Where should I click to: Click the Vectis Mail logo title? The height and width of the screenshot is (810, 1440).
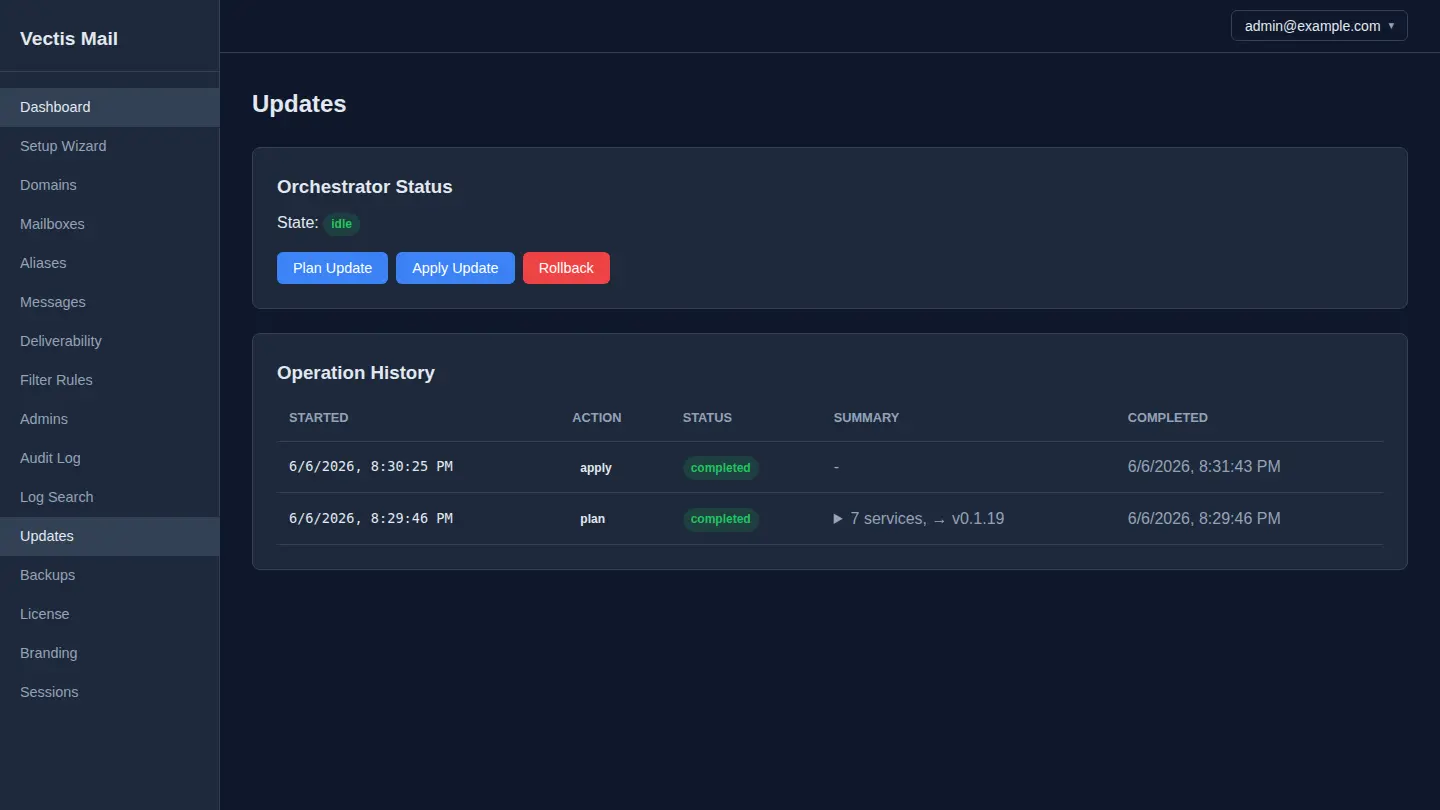(69, 39)
